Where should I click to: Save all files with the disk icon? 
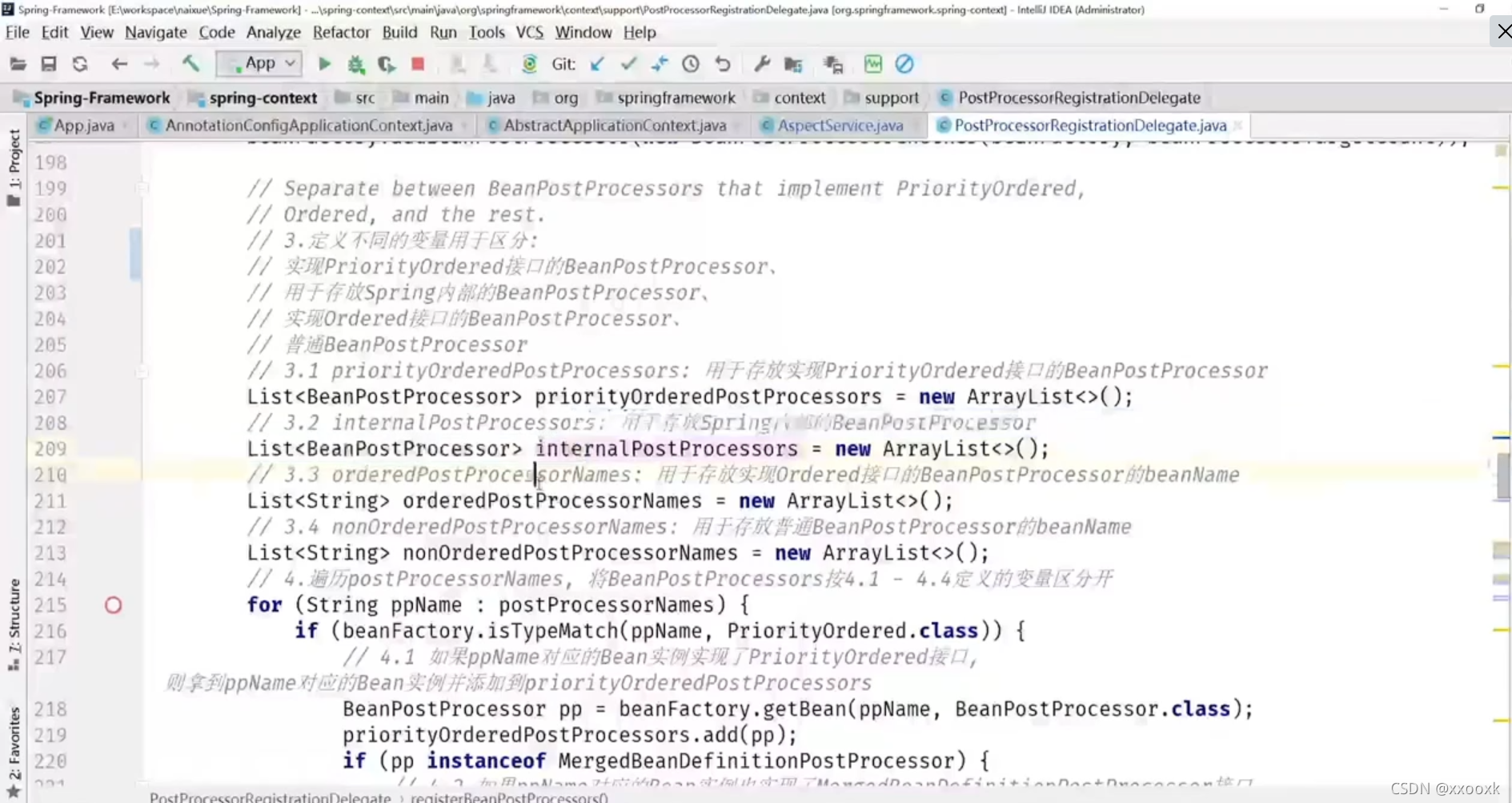point(49,64)
